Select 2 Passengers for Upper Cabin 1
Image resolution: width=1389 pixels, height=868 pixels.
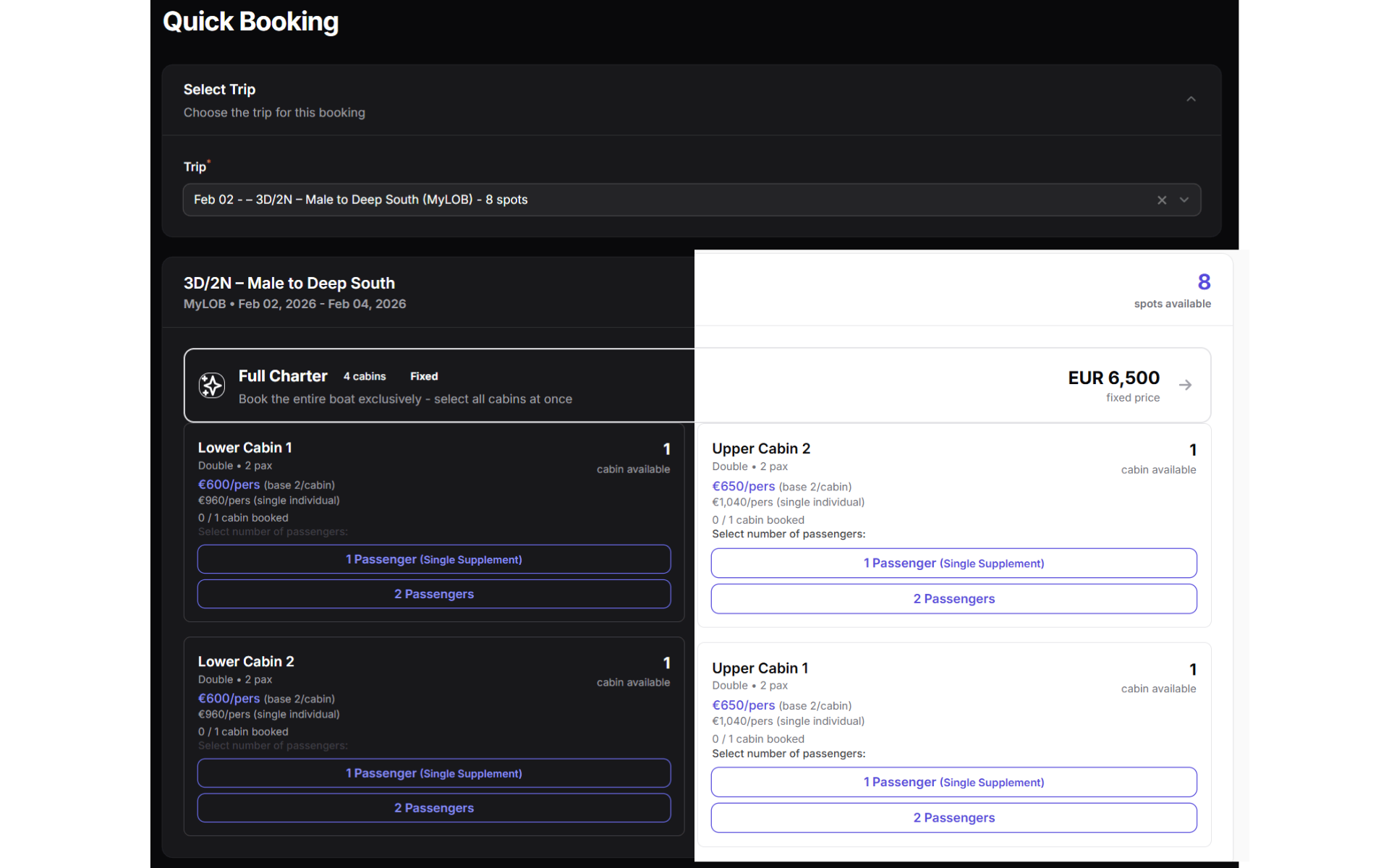(x=953, y=817)
